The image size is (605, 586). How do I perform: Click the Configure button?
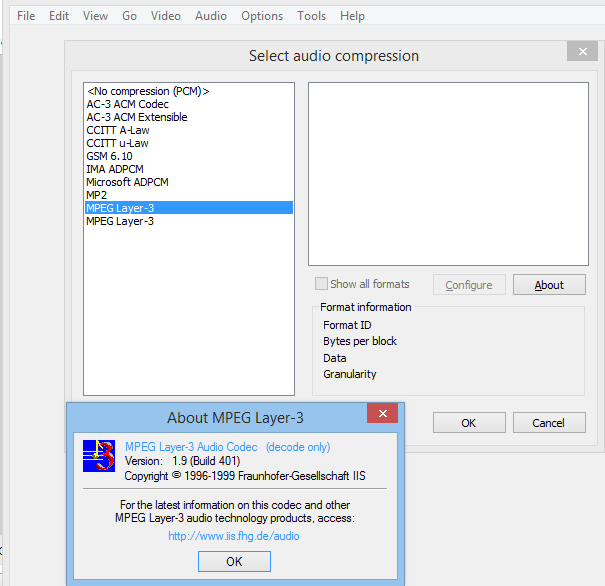pyautogui.click(x=469, y=285)
